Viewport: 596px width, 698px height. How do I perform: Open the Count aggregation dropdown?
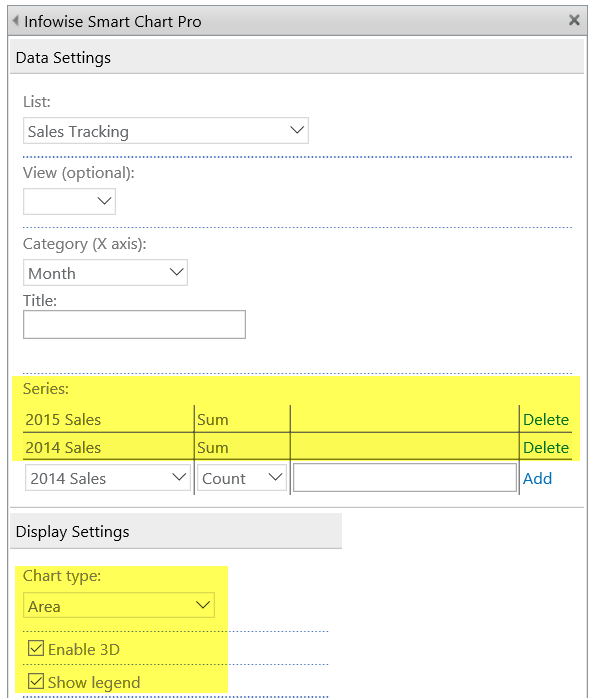(242, 478)
